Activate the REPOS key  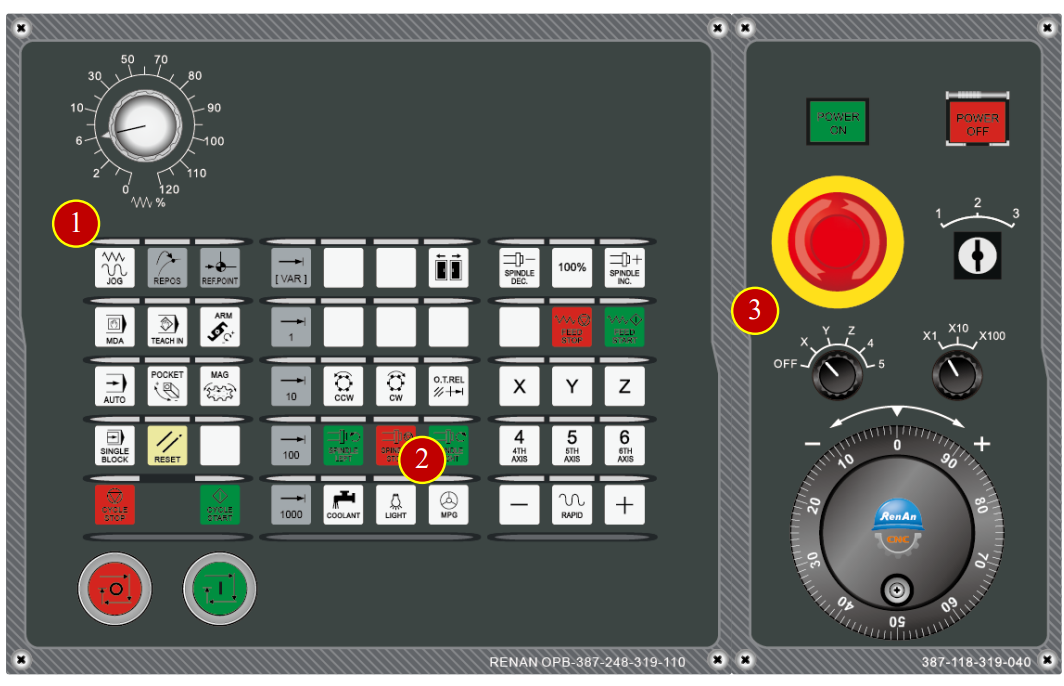coord(167,267)
